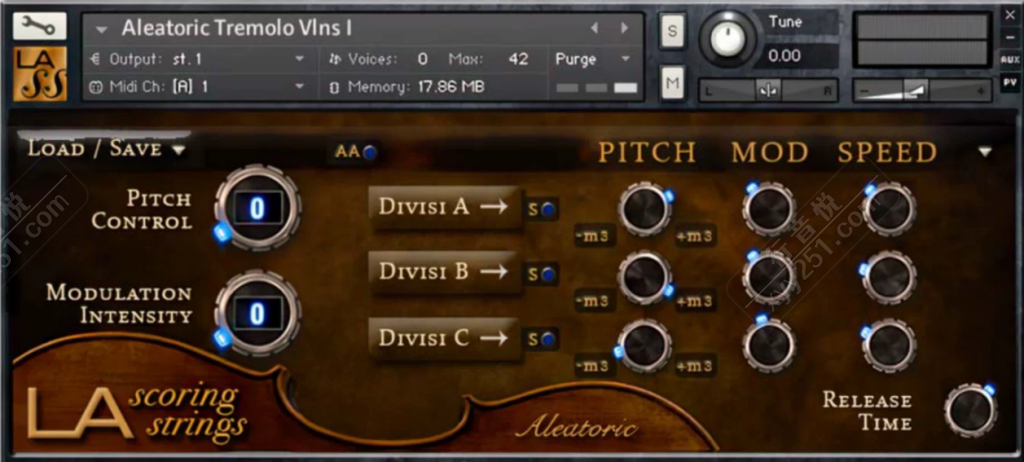1024x462 pixels.
Task: Close the instrument with X button
Action: point(1010,14)
